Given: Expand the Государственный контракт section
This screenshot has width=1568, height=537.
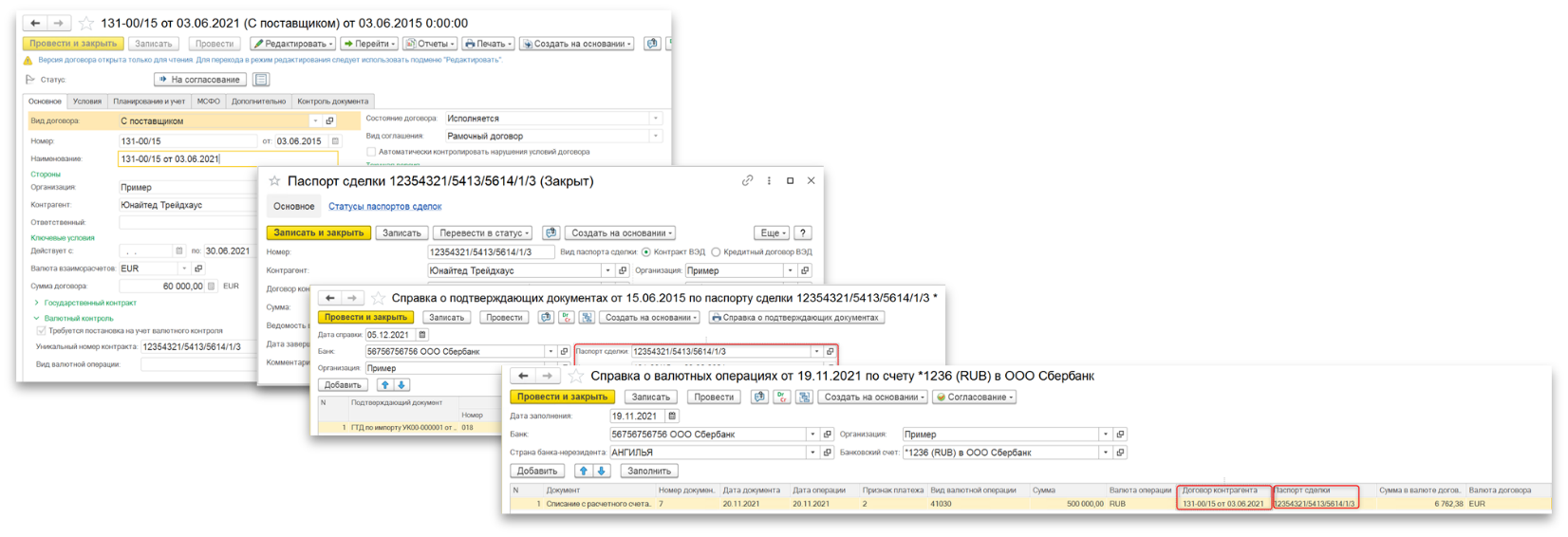Looking at the screenshot, I should (x=36, y=303).
